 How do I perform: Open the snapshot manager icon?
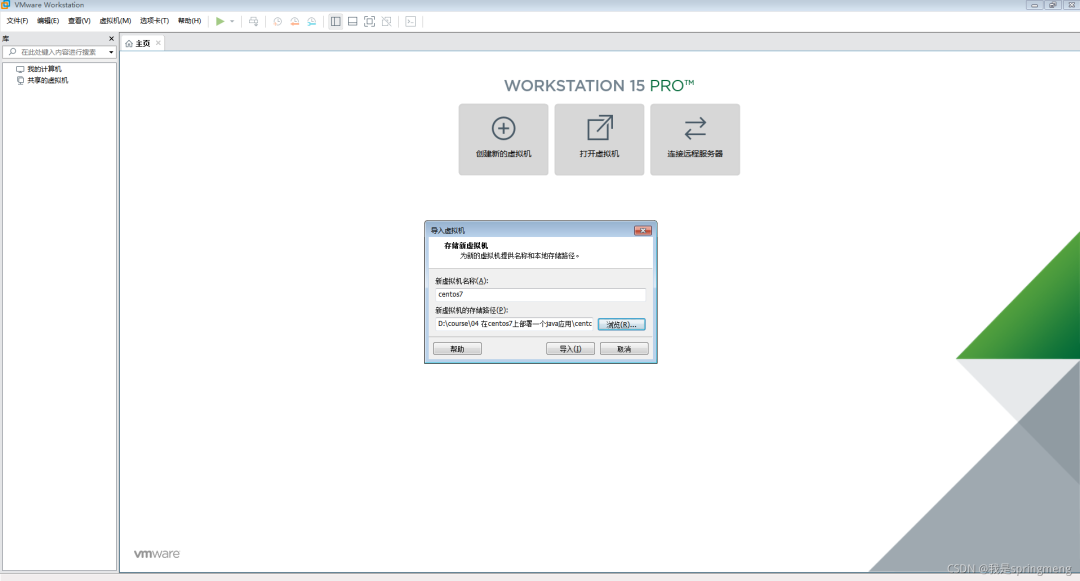click(x=312, y=21)
